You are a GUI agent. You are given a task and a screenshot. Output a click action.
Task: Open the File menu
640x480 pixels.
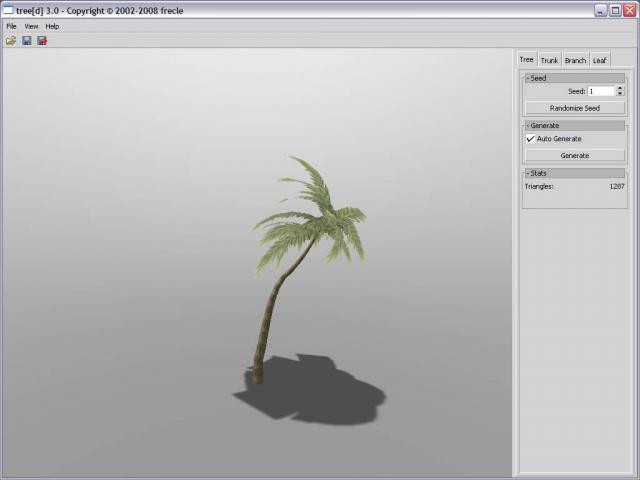point(12,26)
